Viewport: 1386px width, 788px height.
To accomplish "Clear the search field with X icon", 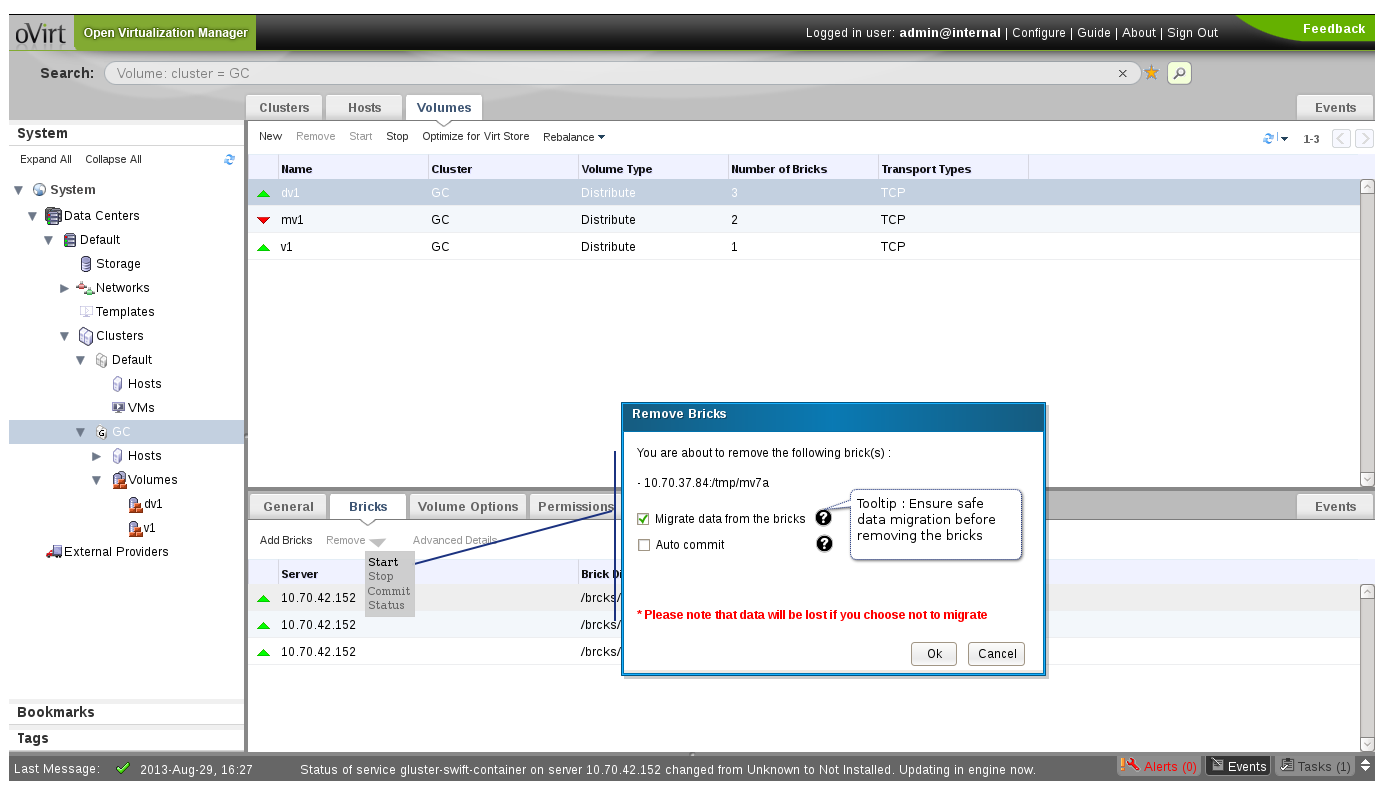I will pos(1123,73).
